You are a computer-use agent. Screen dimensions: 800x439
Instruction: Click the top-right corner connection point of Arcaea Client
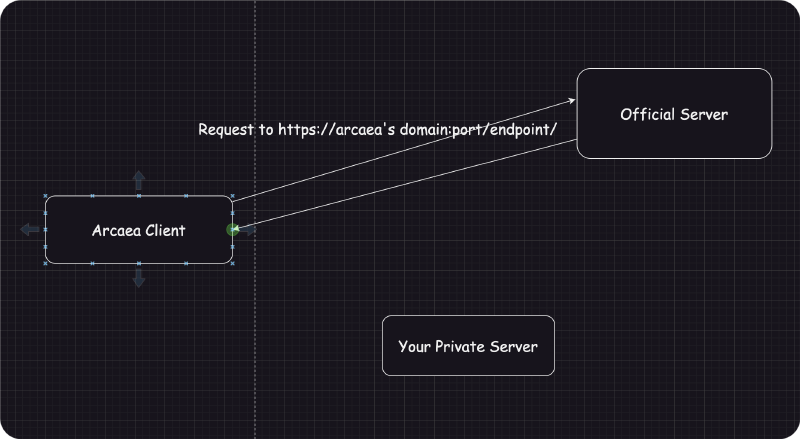pos(232,197)
